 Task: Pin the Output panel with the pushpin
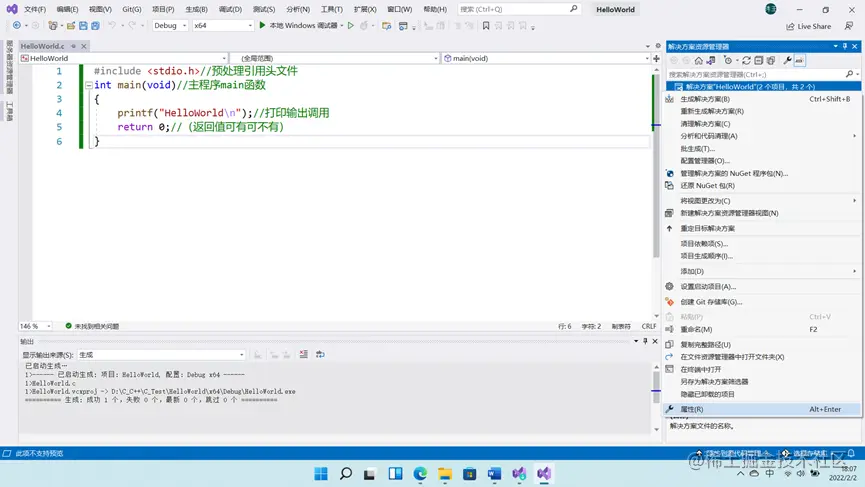(x=645, y=341)
